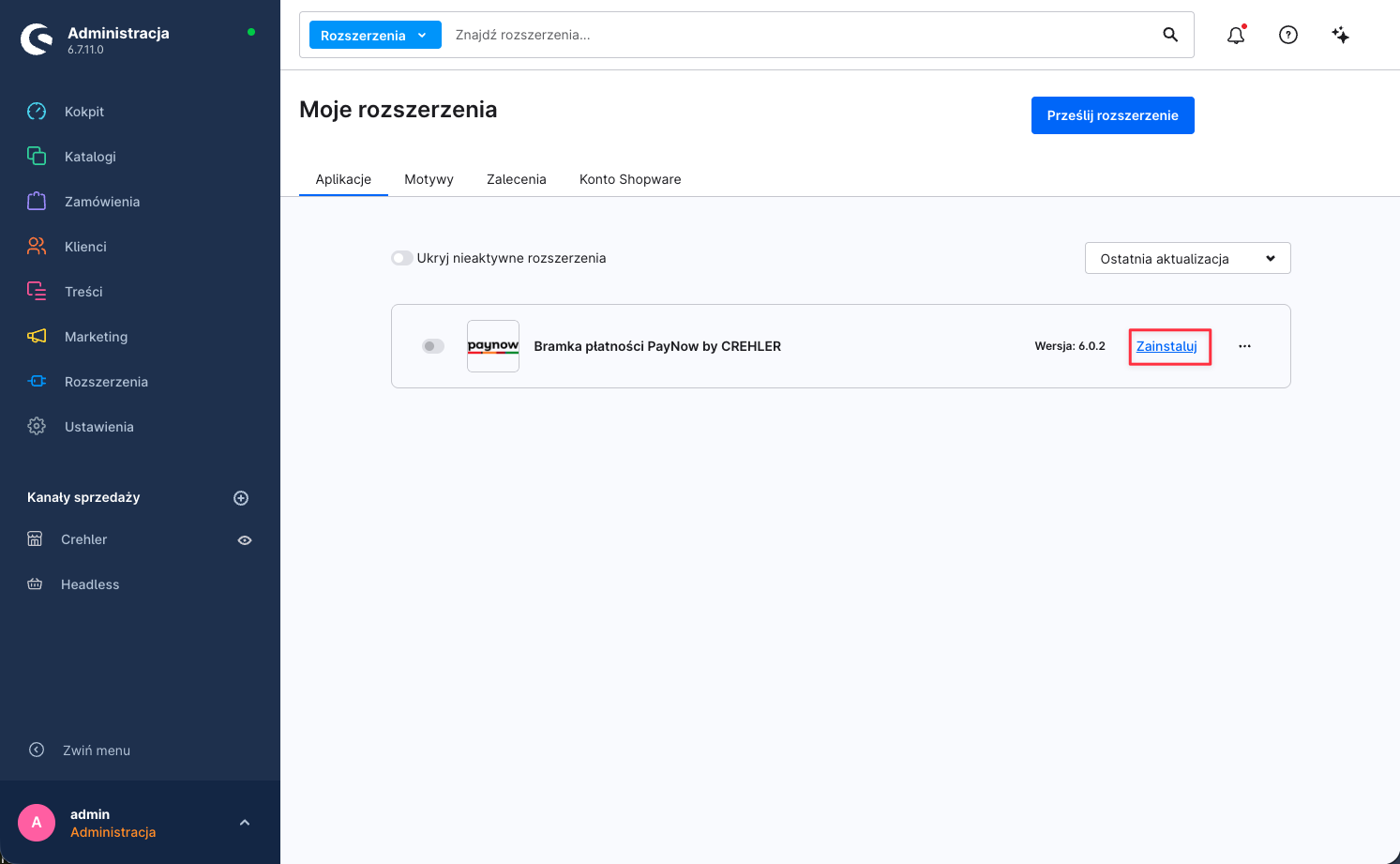Open Rozszerzenia search type dropdown
Viewport: 1400px width, 864px height.
pyautogui.click(x=375, y=35)
